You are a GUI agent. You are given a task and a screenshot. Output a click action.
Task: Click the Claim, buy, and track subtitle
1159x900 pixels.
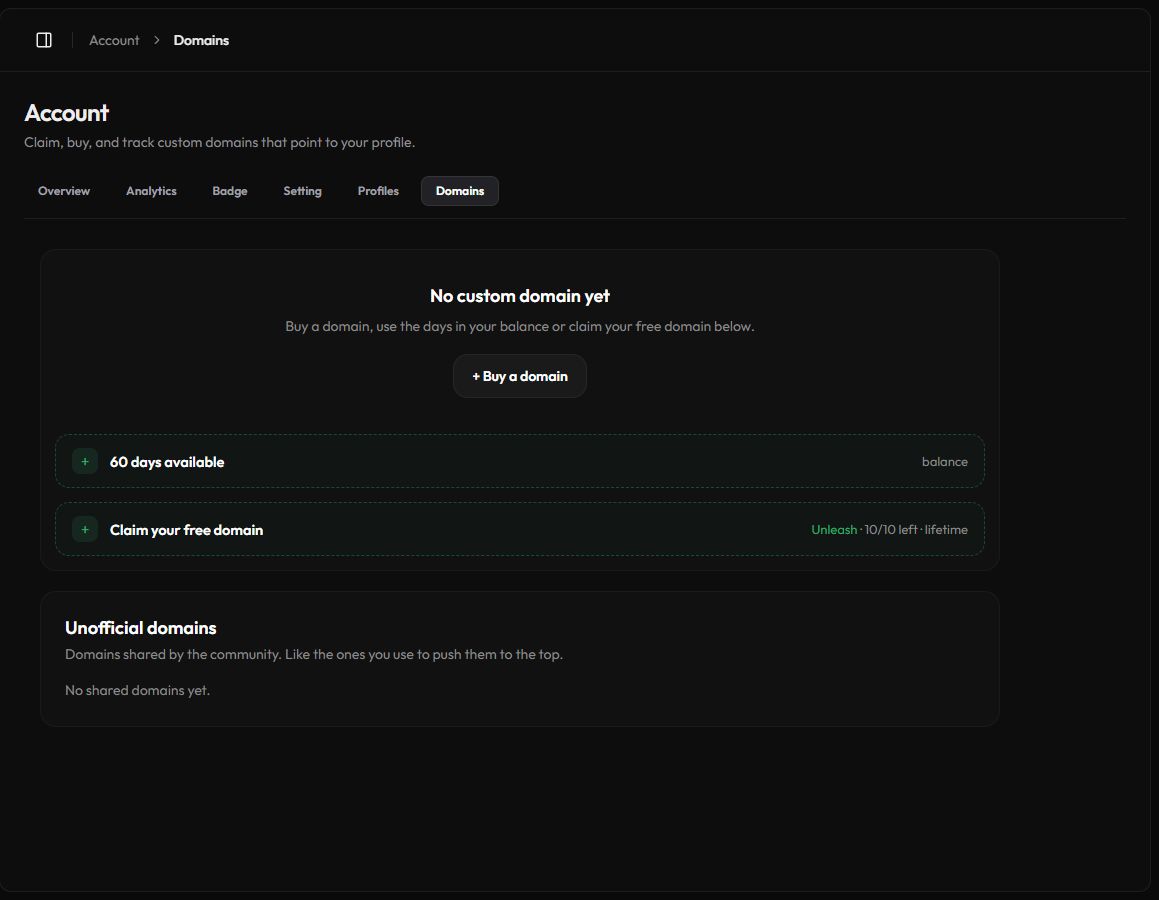(x=220, y=142)
